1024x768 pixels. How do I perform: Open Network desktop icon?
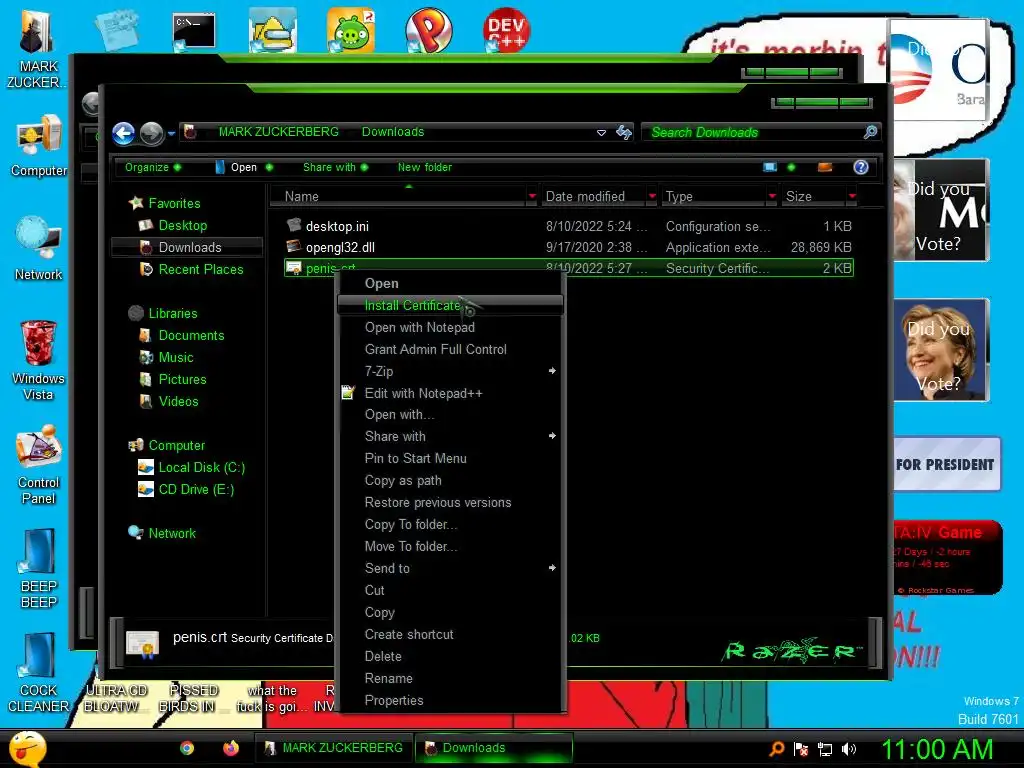point(39,248)
